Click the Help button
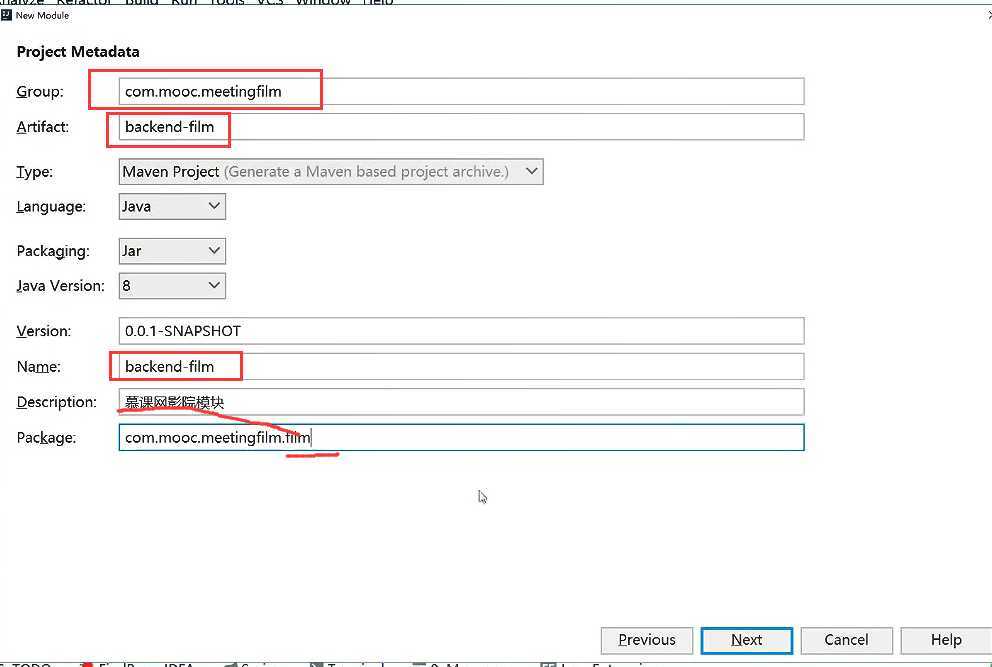 coord(946,640)
